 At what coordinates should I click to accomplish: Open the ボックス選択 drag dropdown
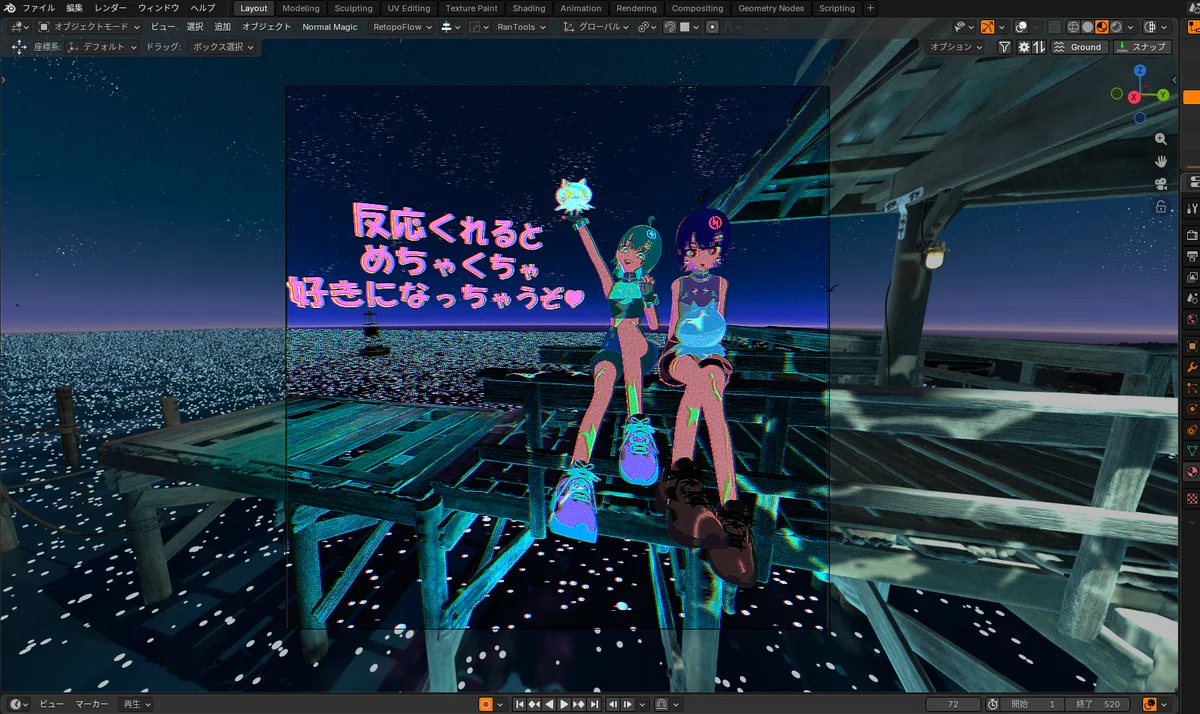point(223,47)
